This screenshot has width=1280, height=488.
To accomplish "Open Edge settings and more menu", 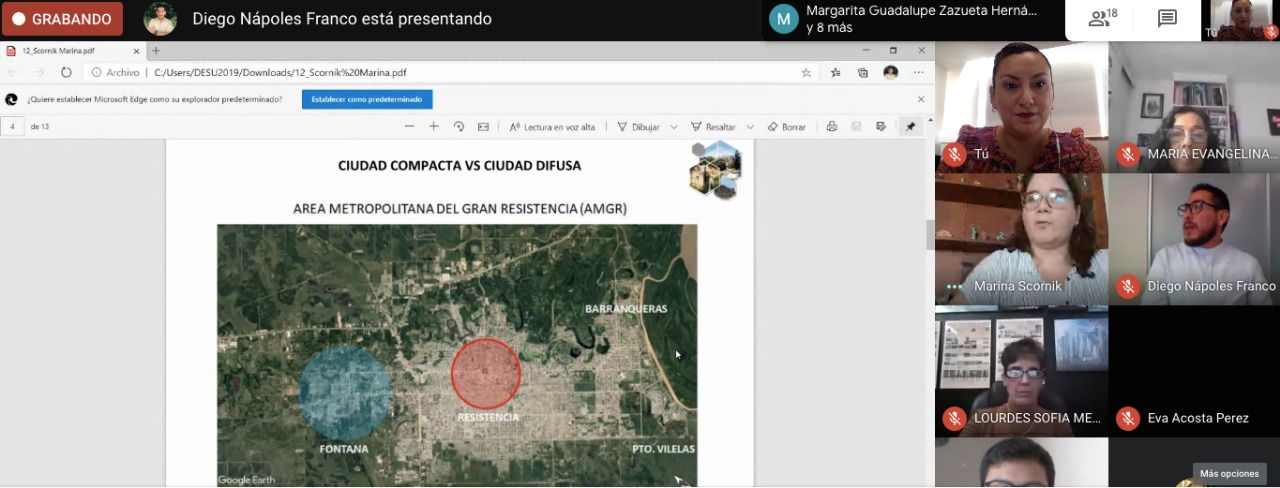I will pyautogui.click(x=918, y=73).
